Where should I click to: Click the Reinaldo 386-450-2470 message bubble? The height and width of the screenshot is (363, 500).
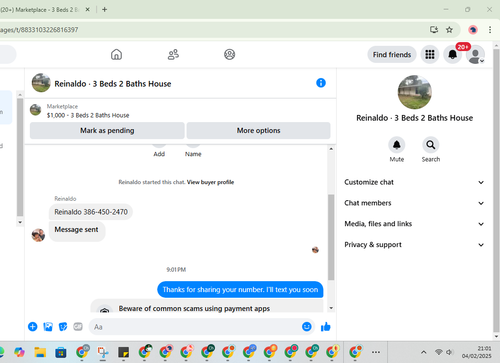91,212
